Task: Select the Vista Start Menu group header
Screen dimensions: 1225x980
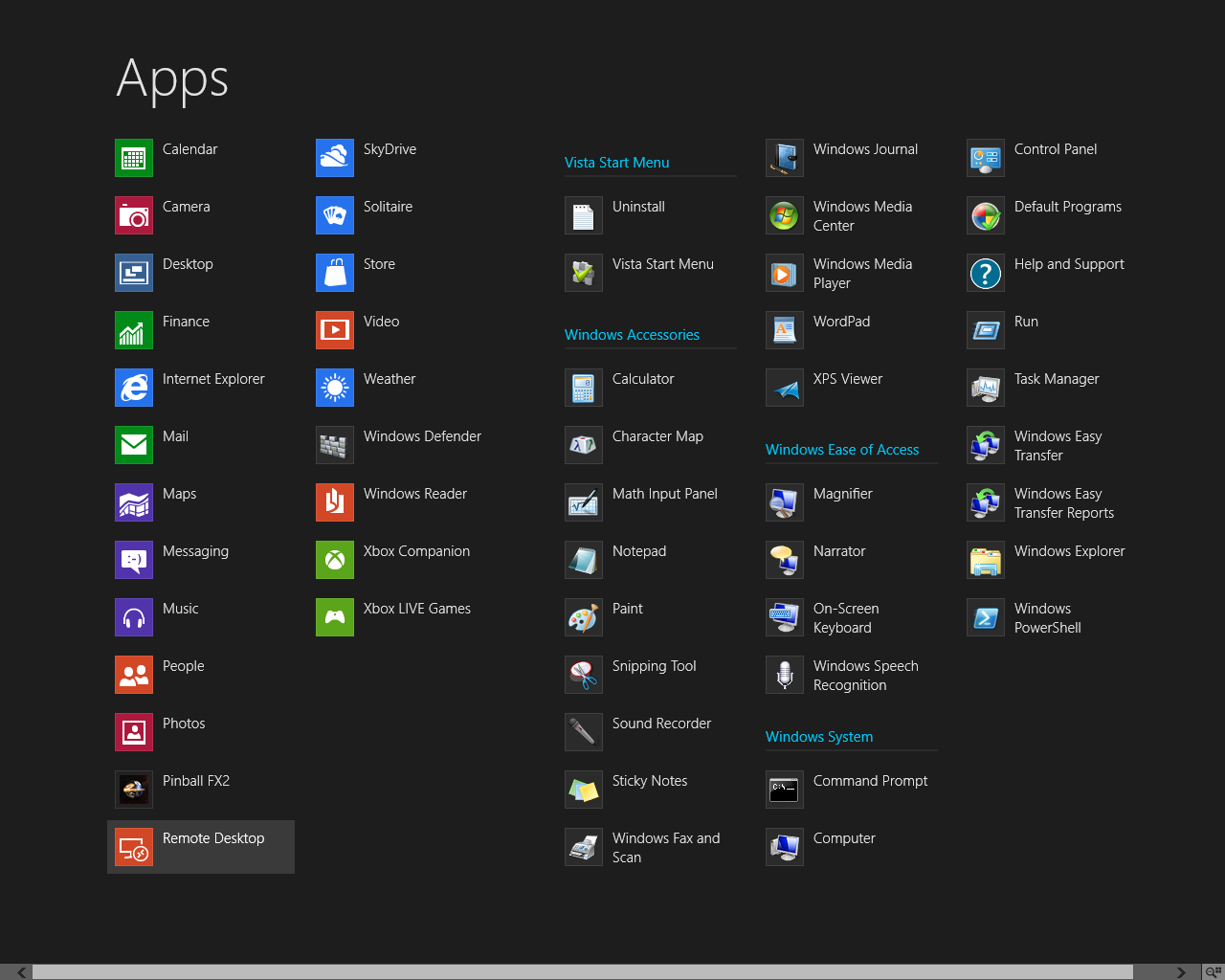Action: (x=617, y=163)
